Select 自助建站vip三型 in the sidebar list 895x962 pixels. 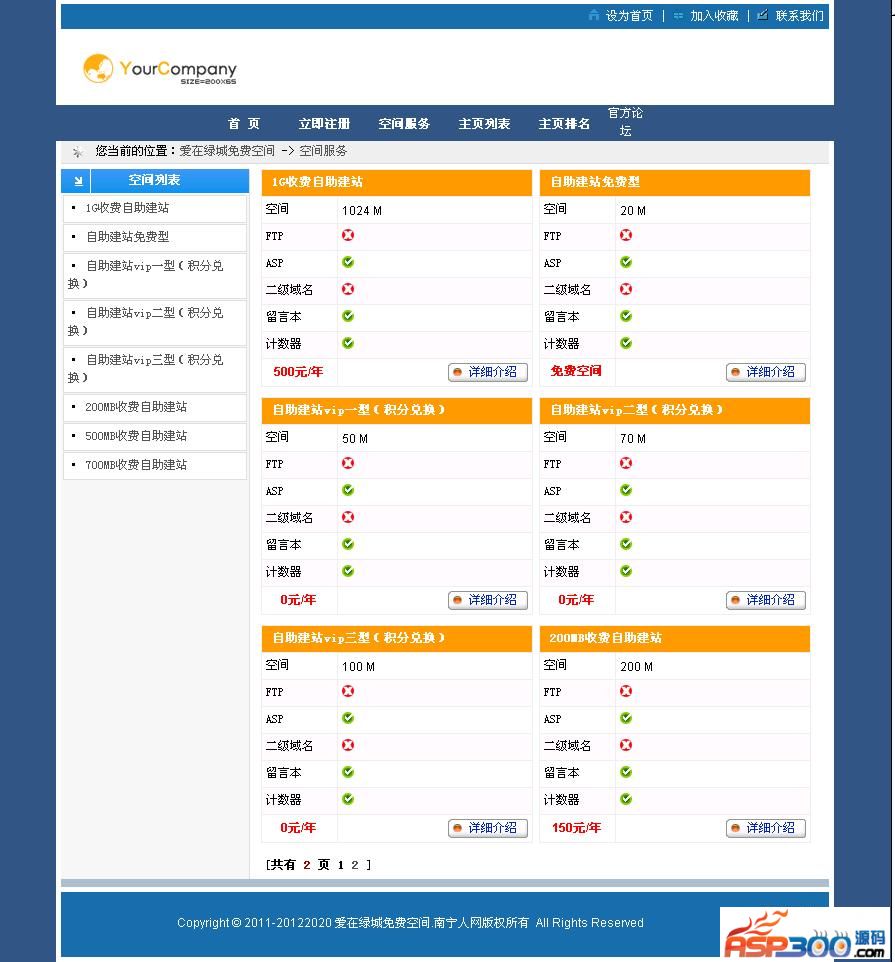point(146,368)
